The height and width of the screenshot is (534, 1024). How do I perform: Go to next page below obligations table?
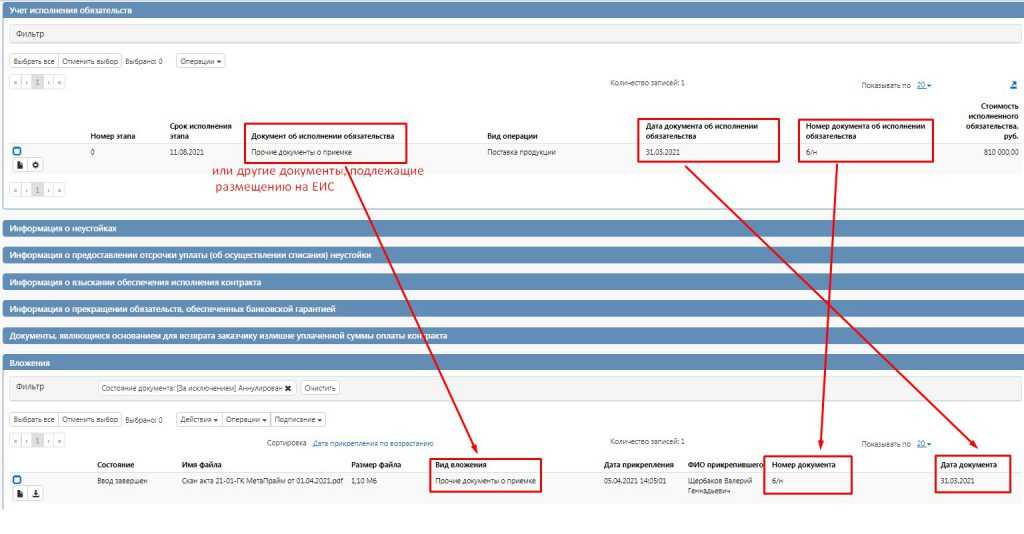coord(48,190)
